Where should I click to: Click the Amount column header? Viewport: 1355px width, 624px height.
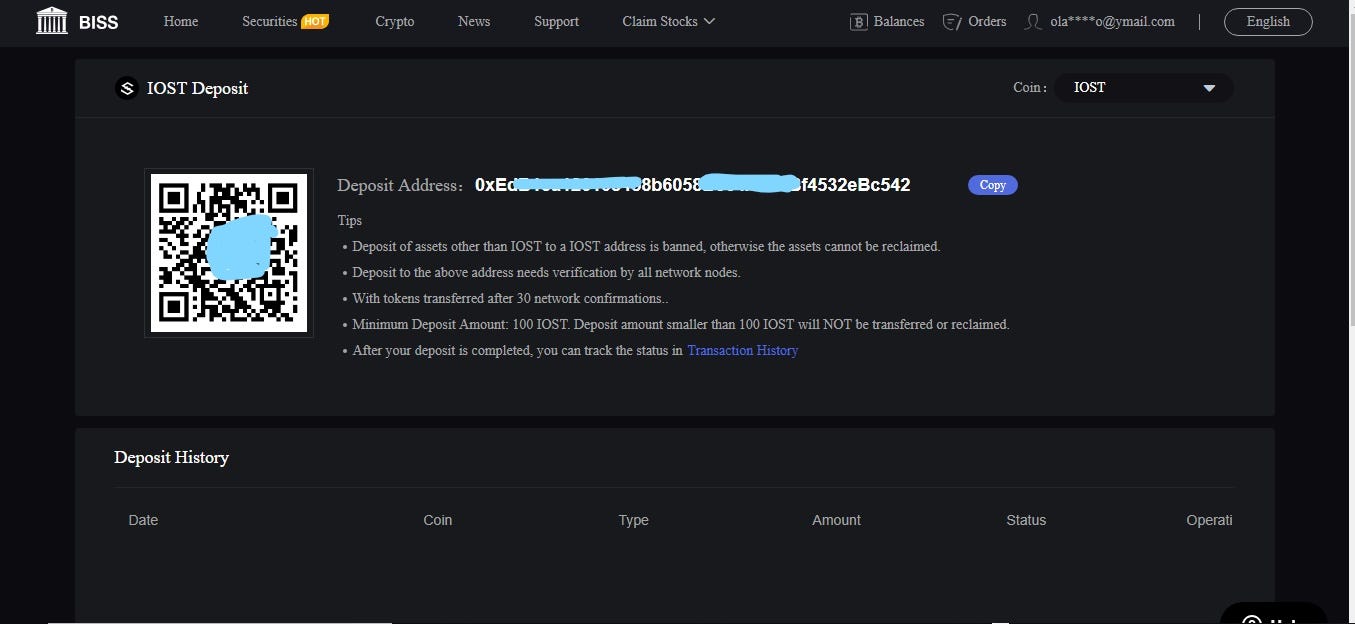(x=836, y=520)
